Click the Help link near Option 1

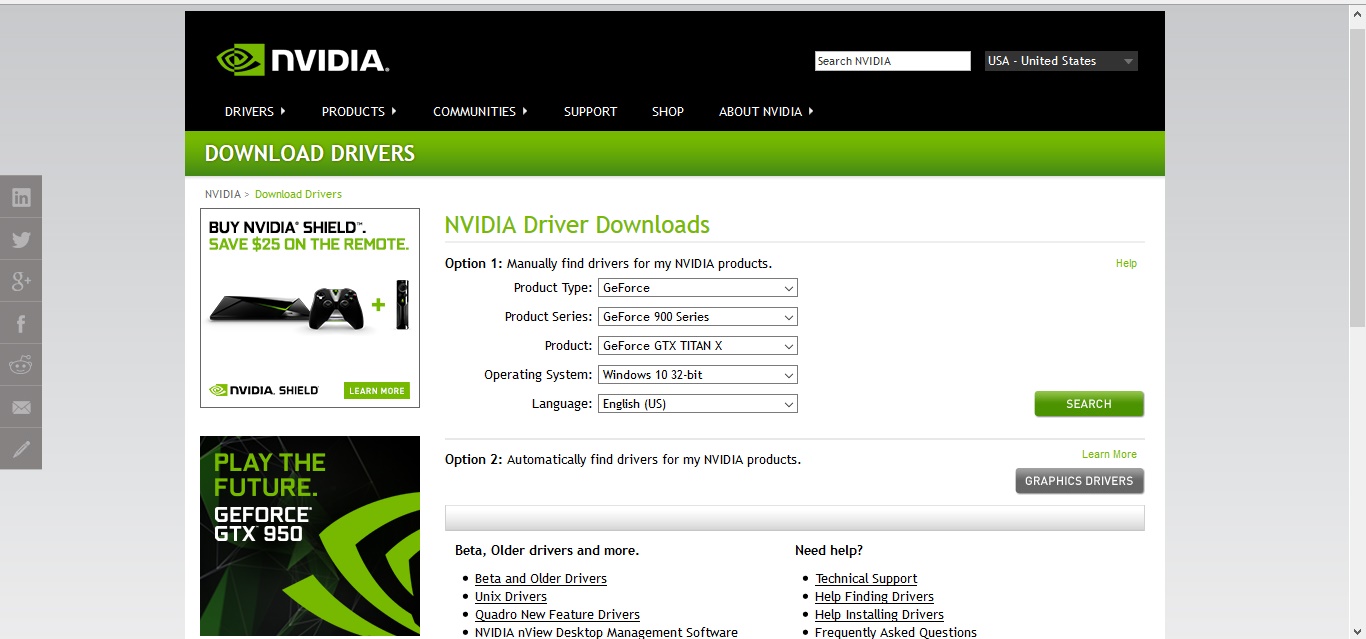(x=1126, y=264)
